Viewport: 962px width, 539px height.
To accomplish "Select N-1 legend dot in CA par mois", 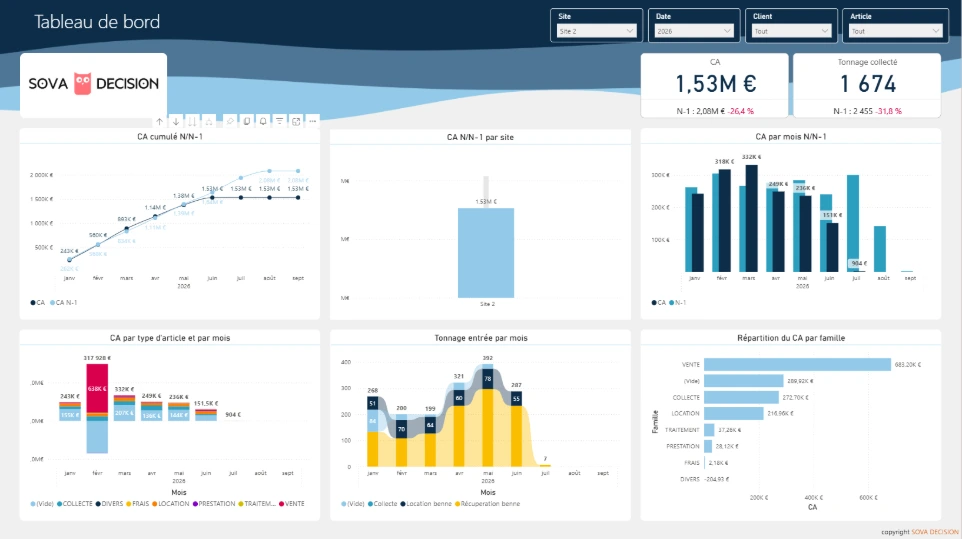I will point(672,303).
